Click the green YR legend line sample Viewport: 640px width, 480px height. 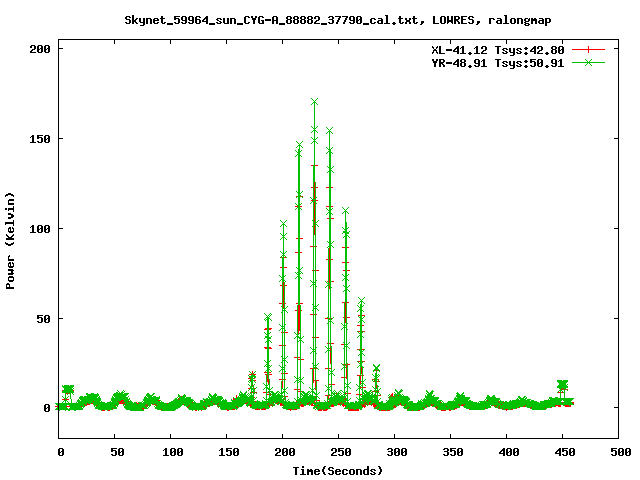pyautogui.click(x=590, y=62)
